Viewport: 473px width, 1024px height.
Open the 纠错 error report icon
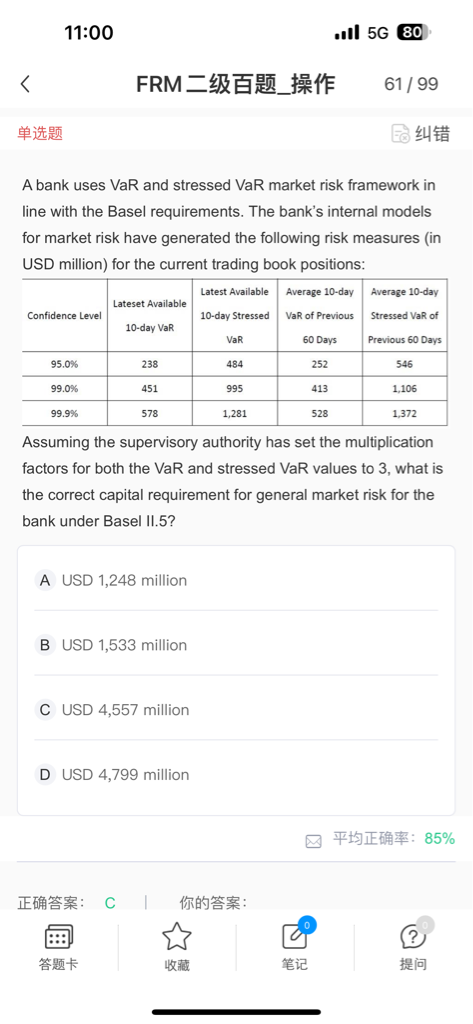[x=400, y=134]
